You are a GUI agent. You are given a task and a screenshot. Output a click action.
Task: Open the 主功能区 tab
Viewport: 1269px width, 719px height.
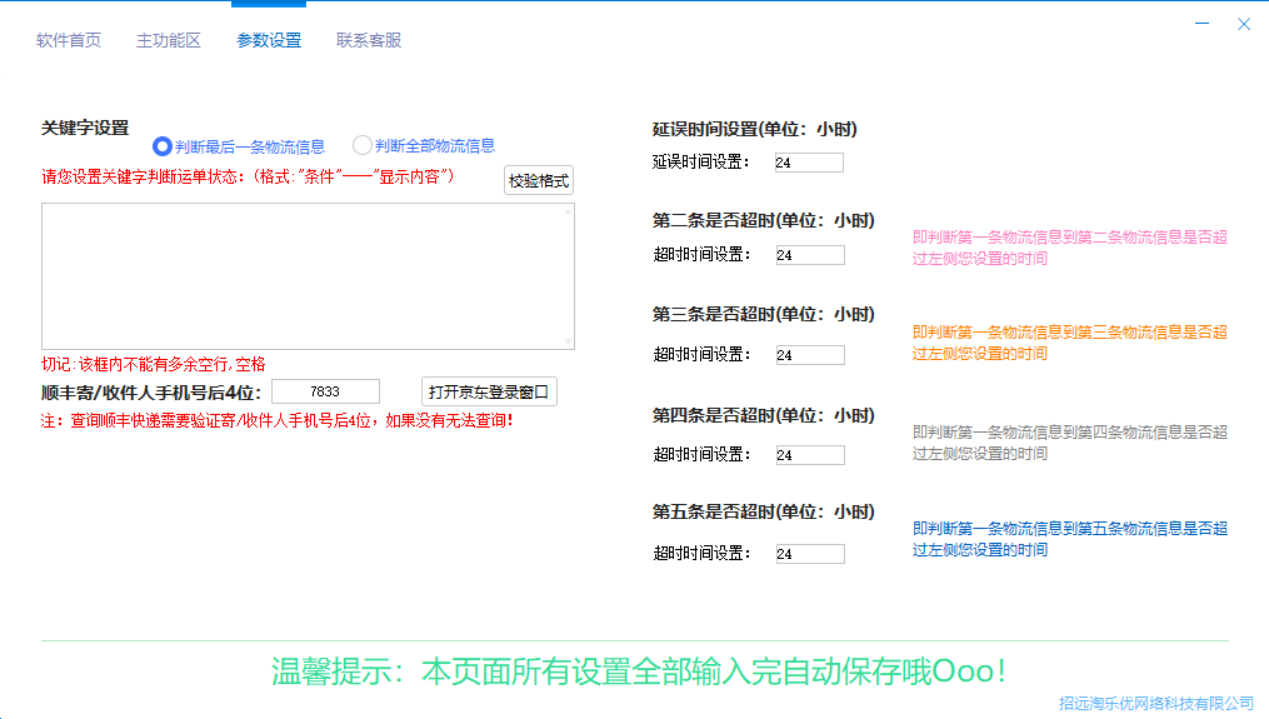(x=167, y=41)
